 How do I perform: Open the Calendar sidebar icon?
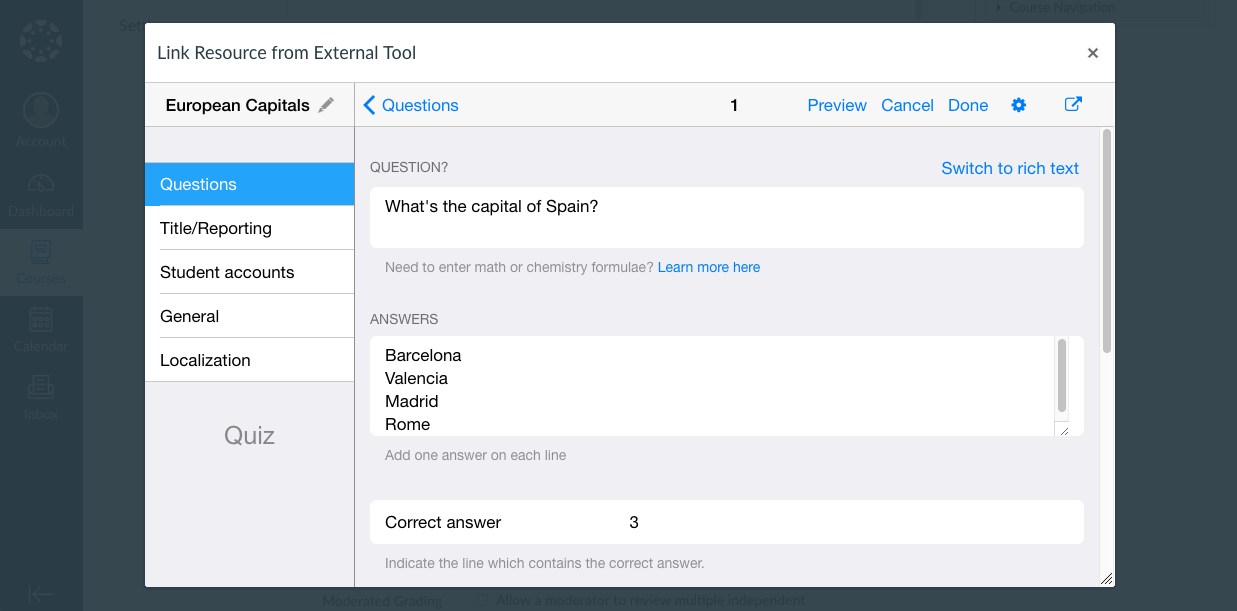41,321
